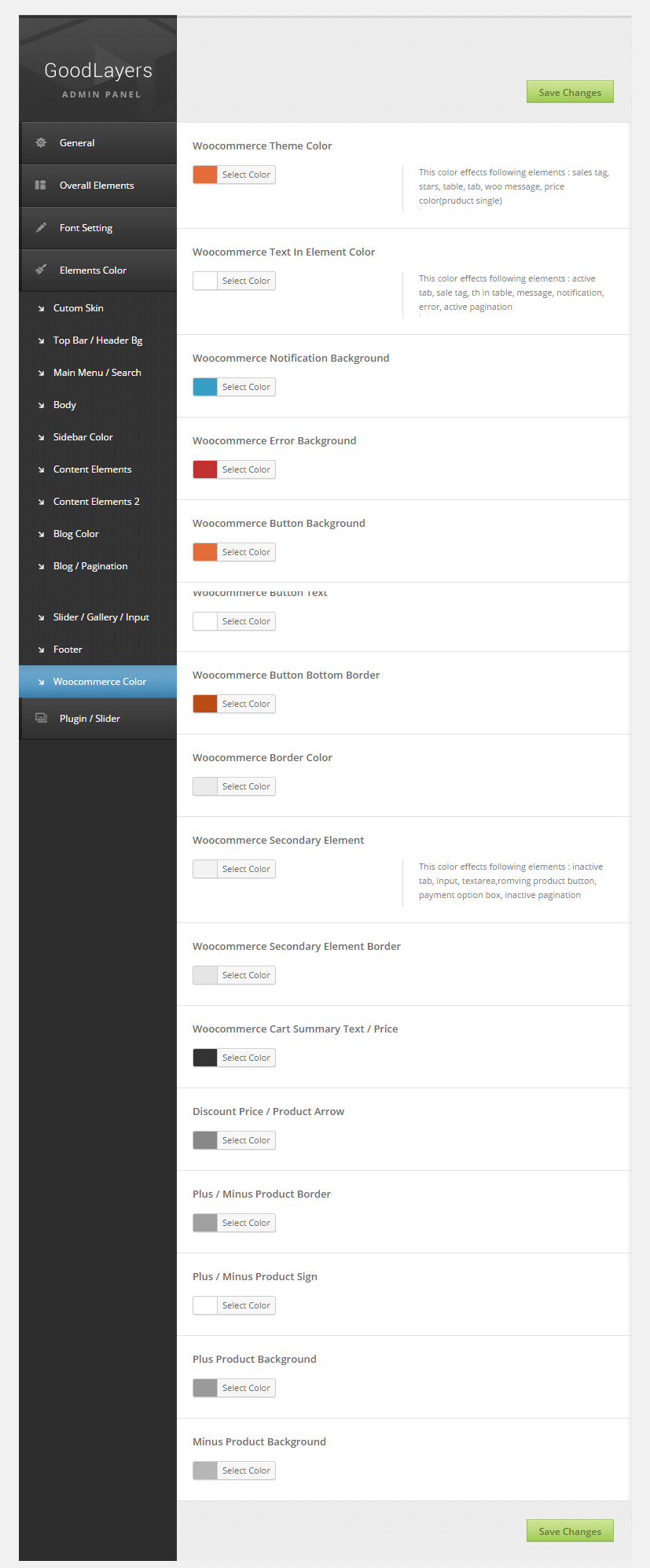Select the Cutom Skin submenu item
The image size is (650, 1568).
click(x=97, y=308)
